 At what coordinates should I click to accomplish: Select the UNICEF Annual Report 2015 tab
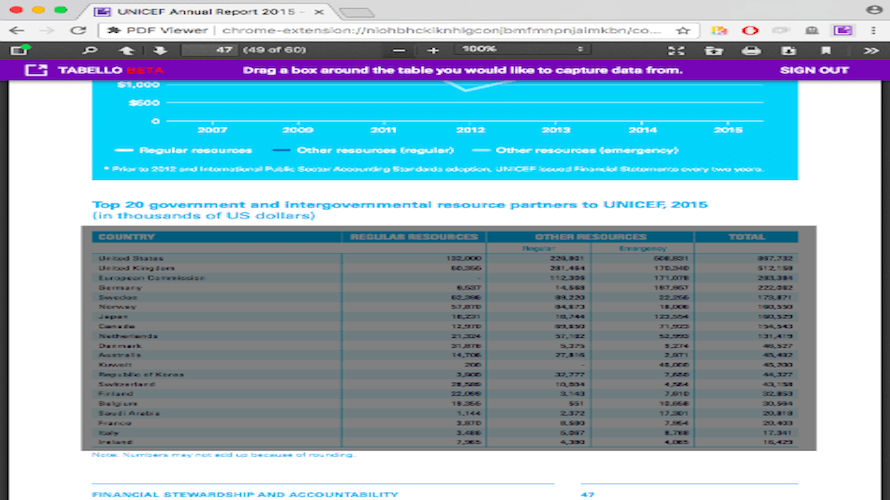[207, 11]
